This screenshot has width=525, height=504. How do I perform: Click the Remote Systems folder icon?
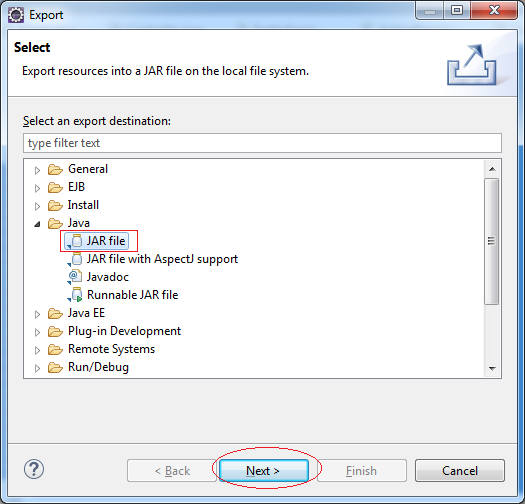click(x=55, y=350)
